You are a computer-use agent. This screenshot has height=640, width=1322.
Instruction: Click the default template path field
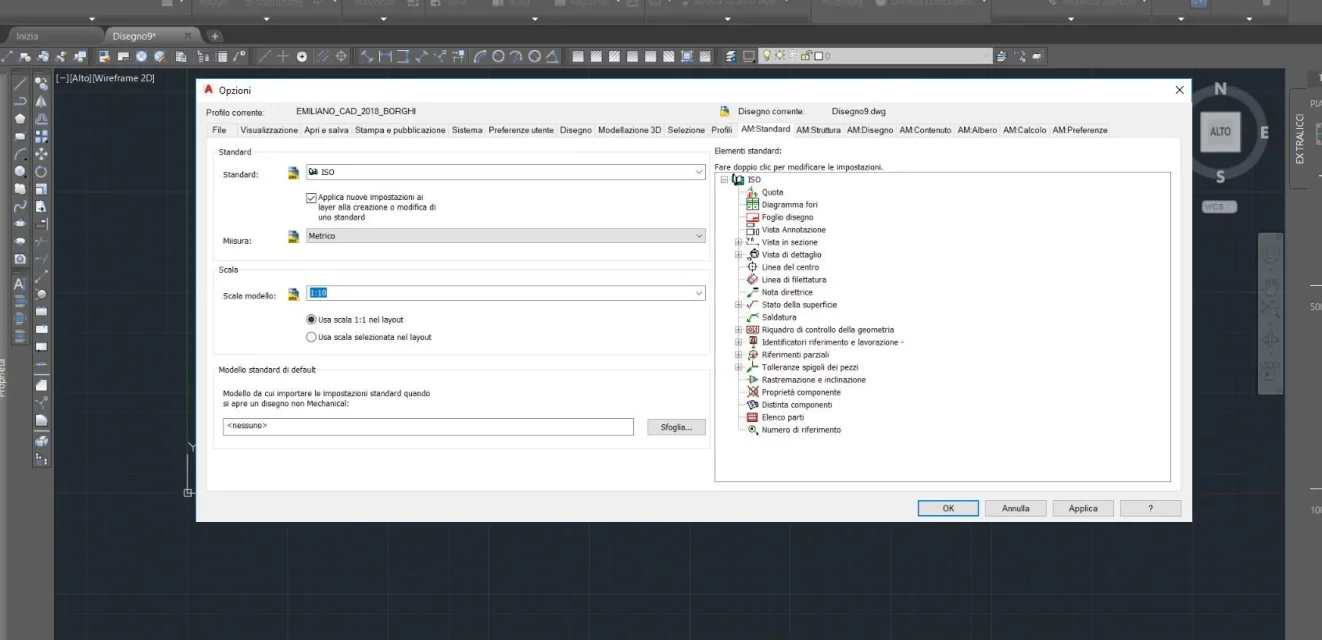click(428, 427)
